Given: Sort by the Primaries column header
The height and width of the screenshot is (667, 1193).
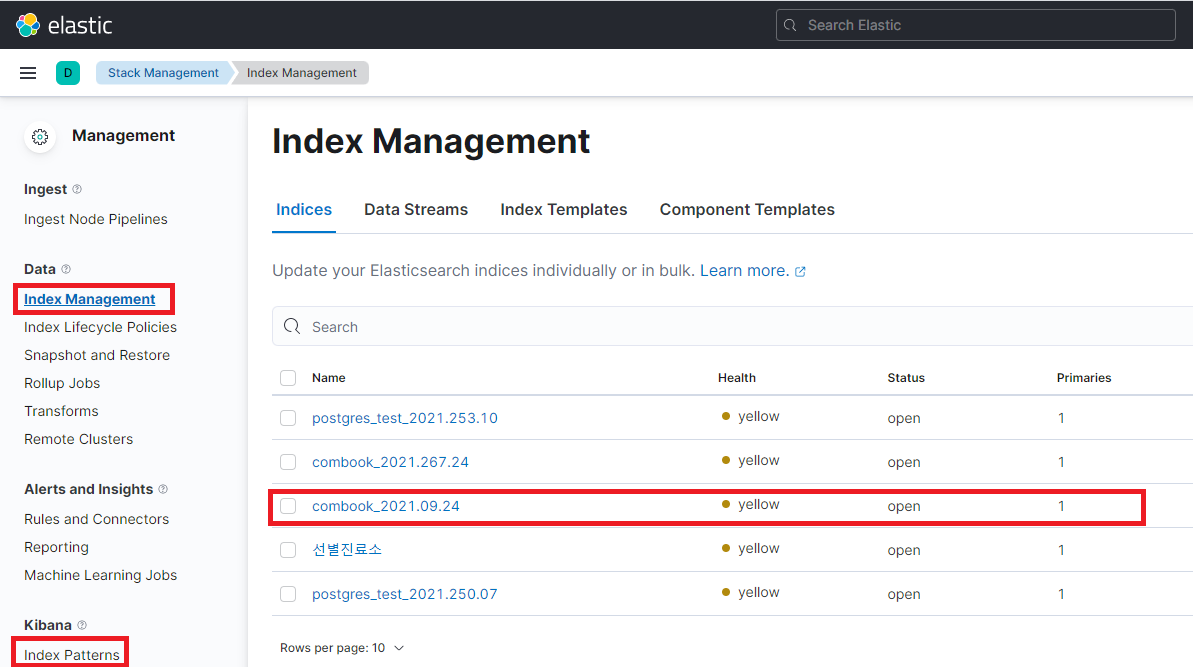Looking at the screenshot, I should click(1083, 378).
